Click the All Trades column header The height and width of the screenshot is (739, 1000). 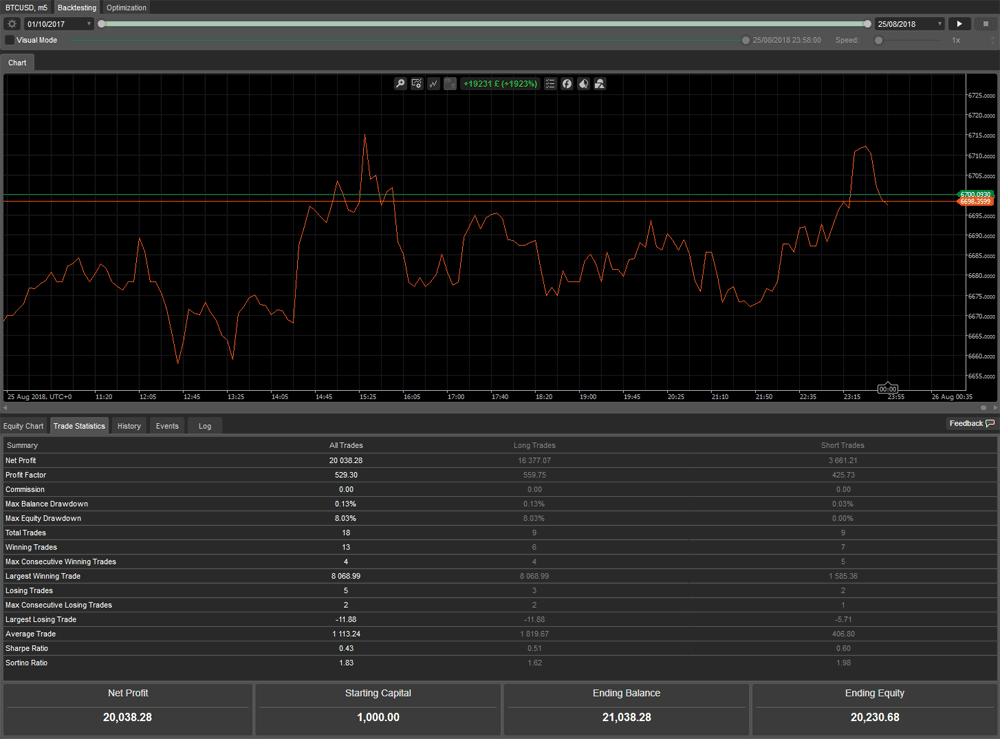pos(346,446)
